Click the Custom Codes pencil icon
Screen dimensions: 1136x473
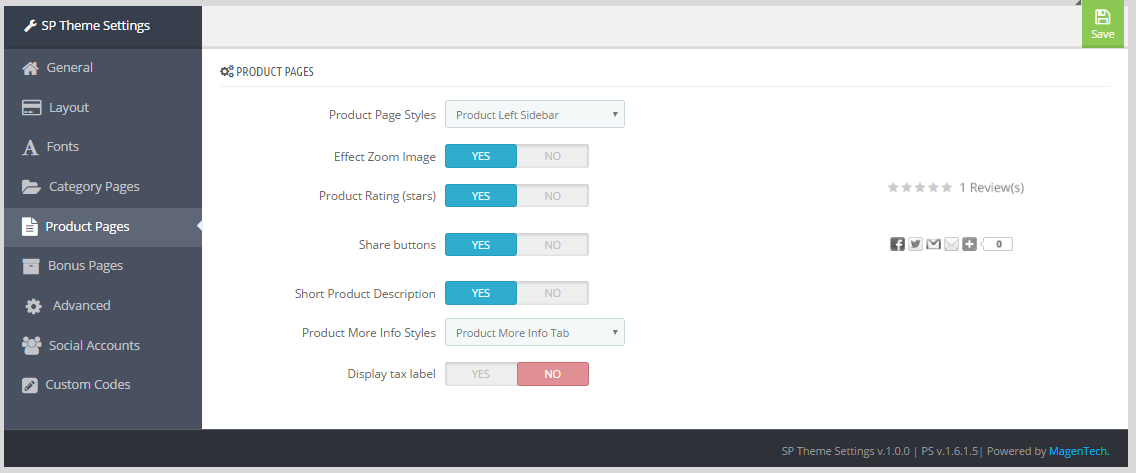30,385
